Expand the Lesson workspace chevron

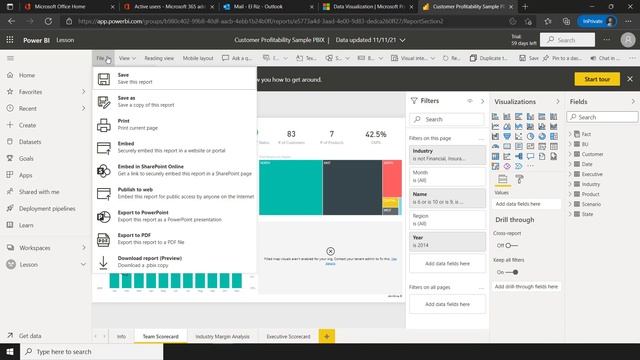click(83, 264)
